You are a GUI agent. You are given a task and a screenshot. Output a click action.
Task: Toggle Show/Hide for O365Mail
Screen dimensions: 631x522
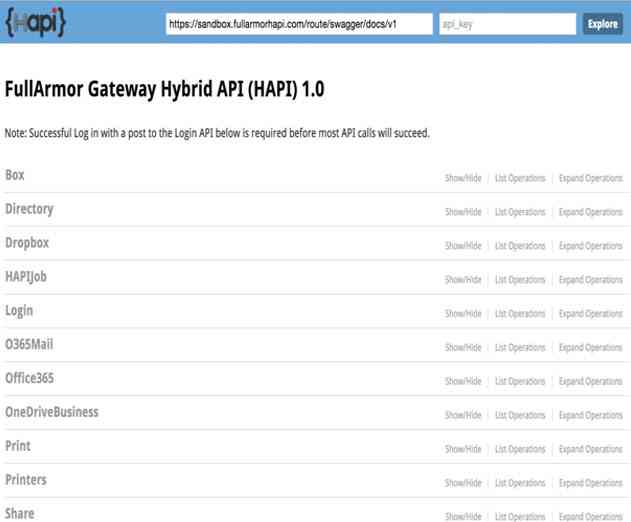pyautogui.click(x=463, y=347)
